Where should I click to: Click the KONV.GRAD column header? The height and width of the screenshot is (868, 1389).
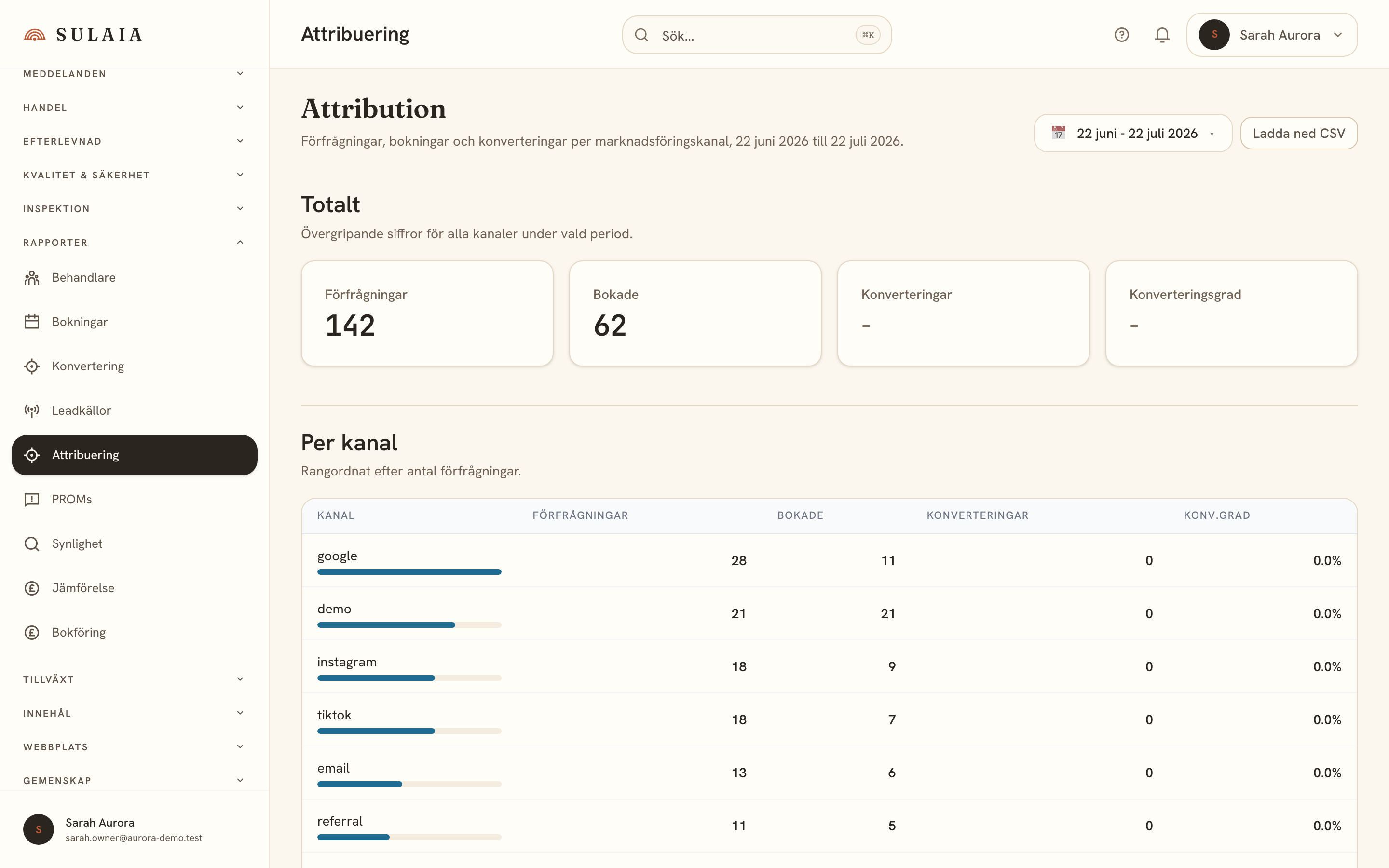pos(1217,515)
